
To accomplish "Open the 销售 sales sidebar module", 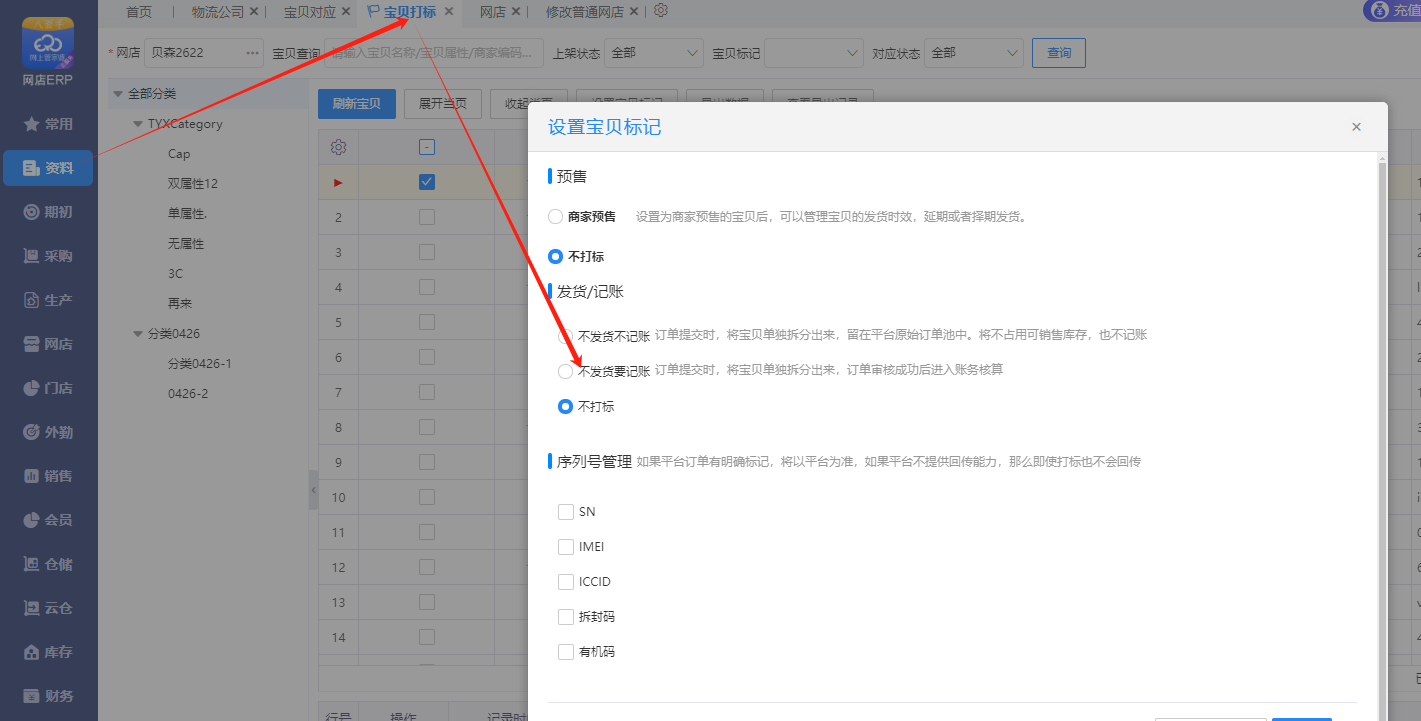I will pos(48,476).
